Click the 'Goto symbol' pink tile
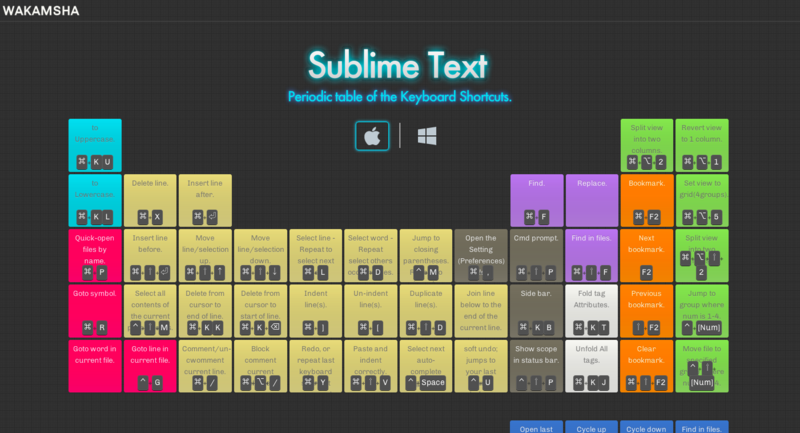The image size is (800, 433). [x=95, y=311]
